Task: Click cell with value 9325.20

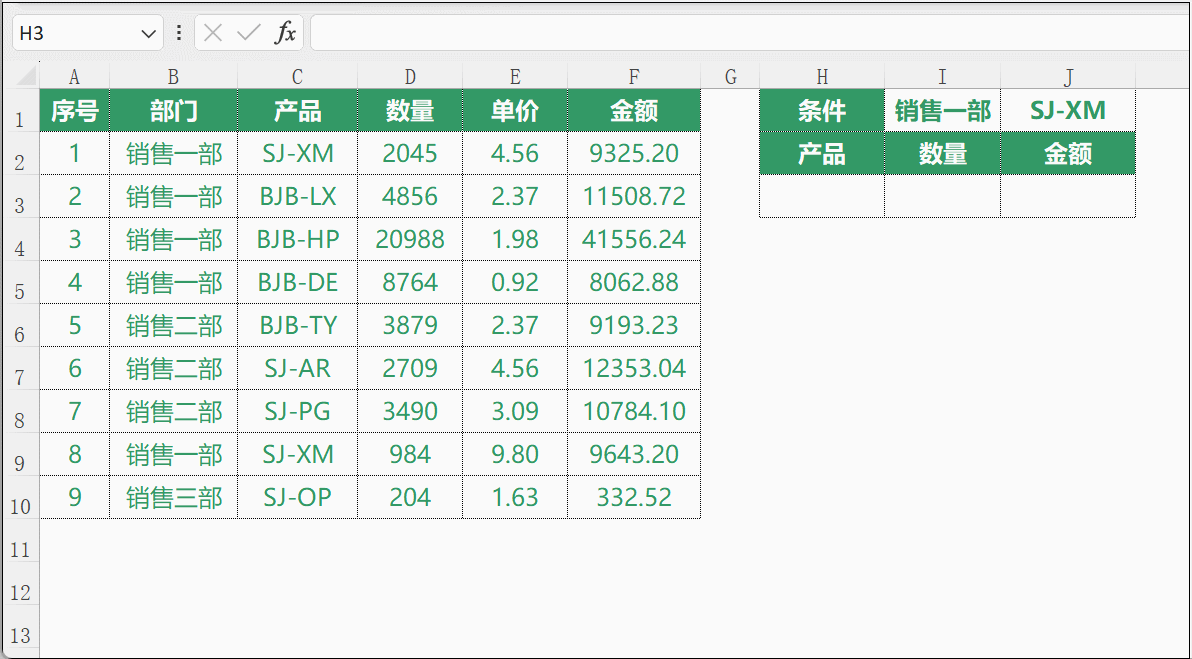Action: tap(634, 154)
